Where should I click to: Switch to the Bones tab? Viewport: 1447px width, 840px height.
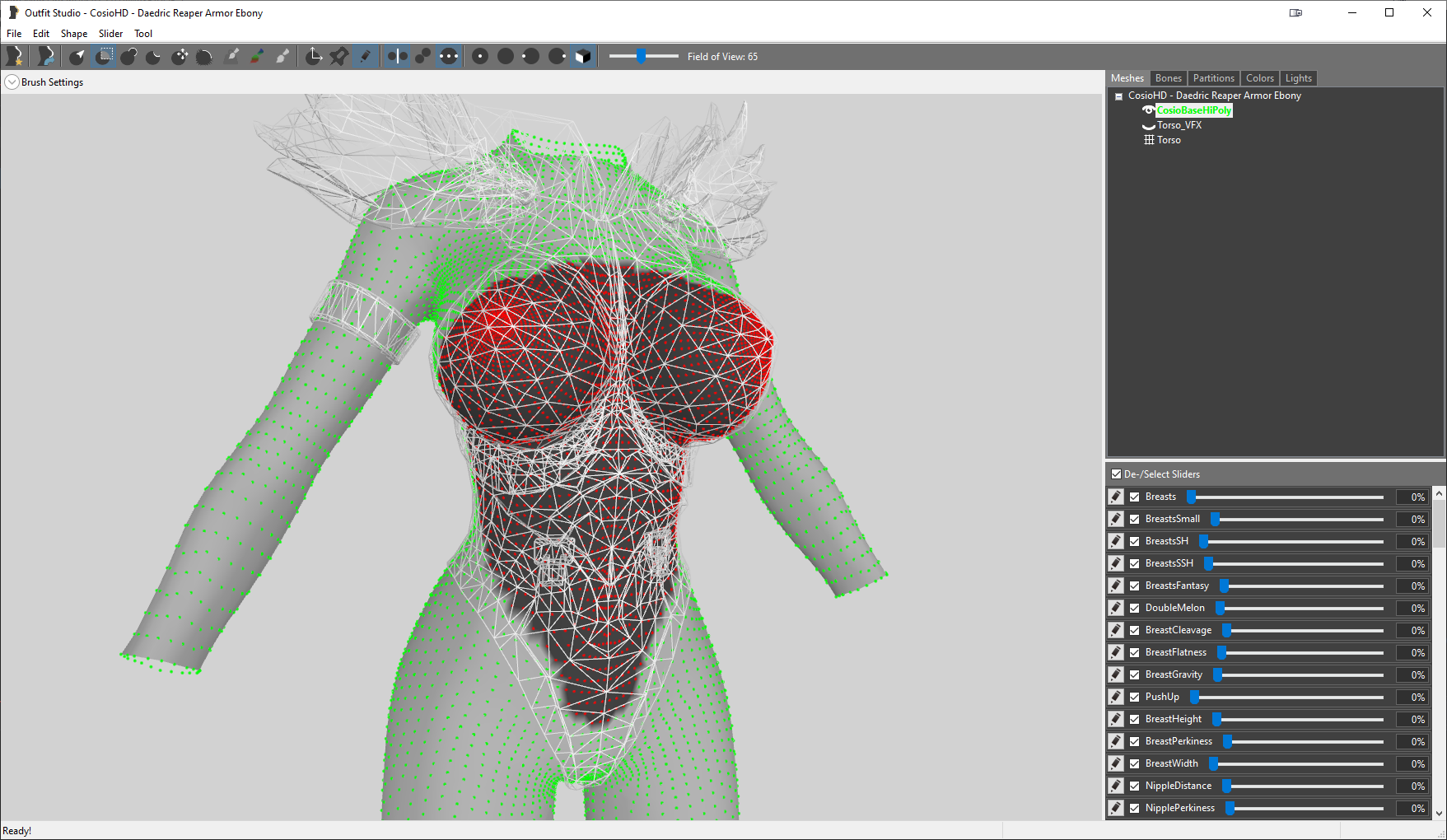coord(1168,78)
